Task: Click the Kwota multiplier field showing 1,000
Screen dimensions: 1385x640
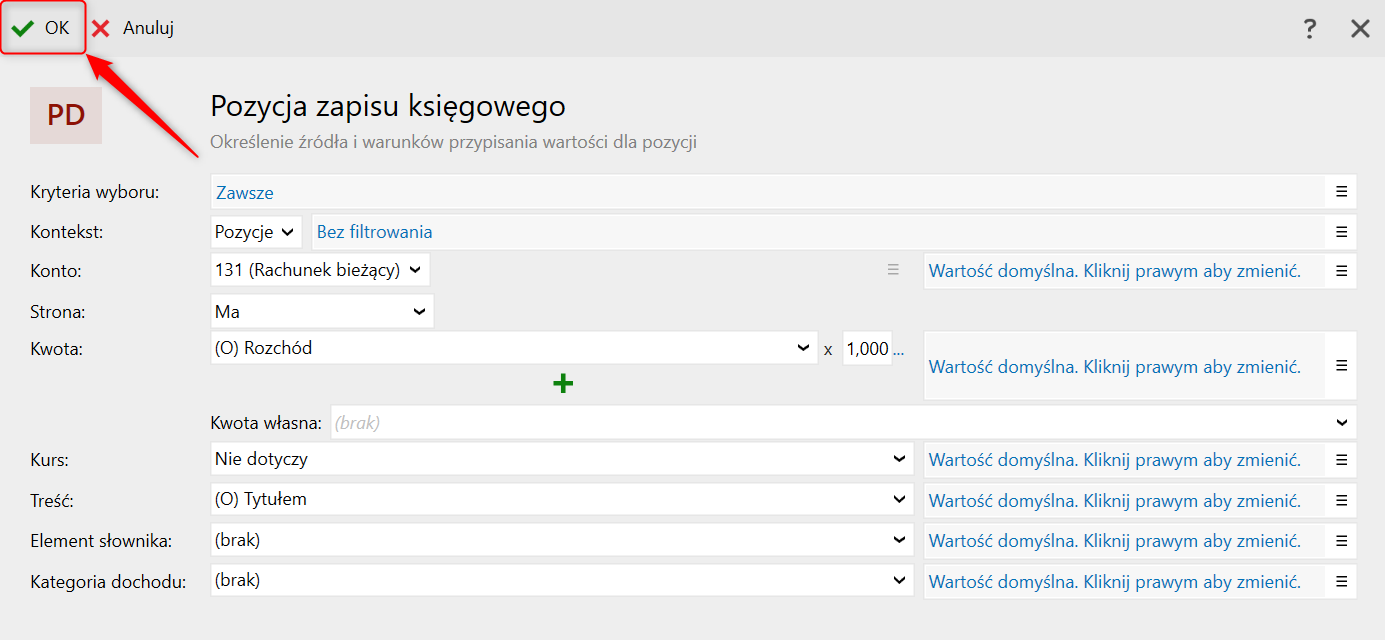Action: tap(867, 348)
